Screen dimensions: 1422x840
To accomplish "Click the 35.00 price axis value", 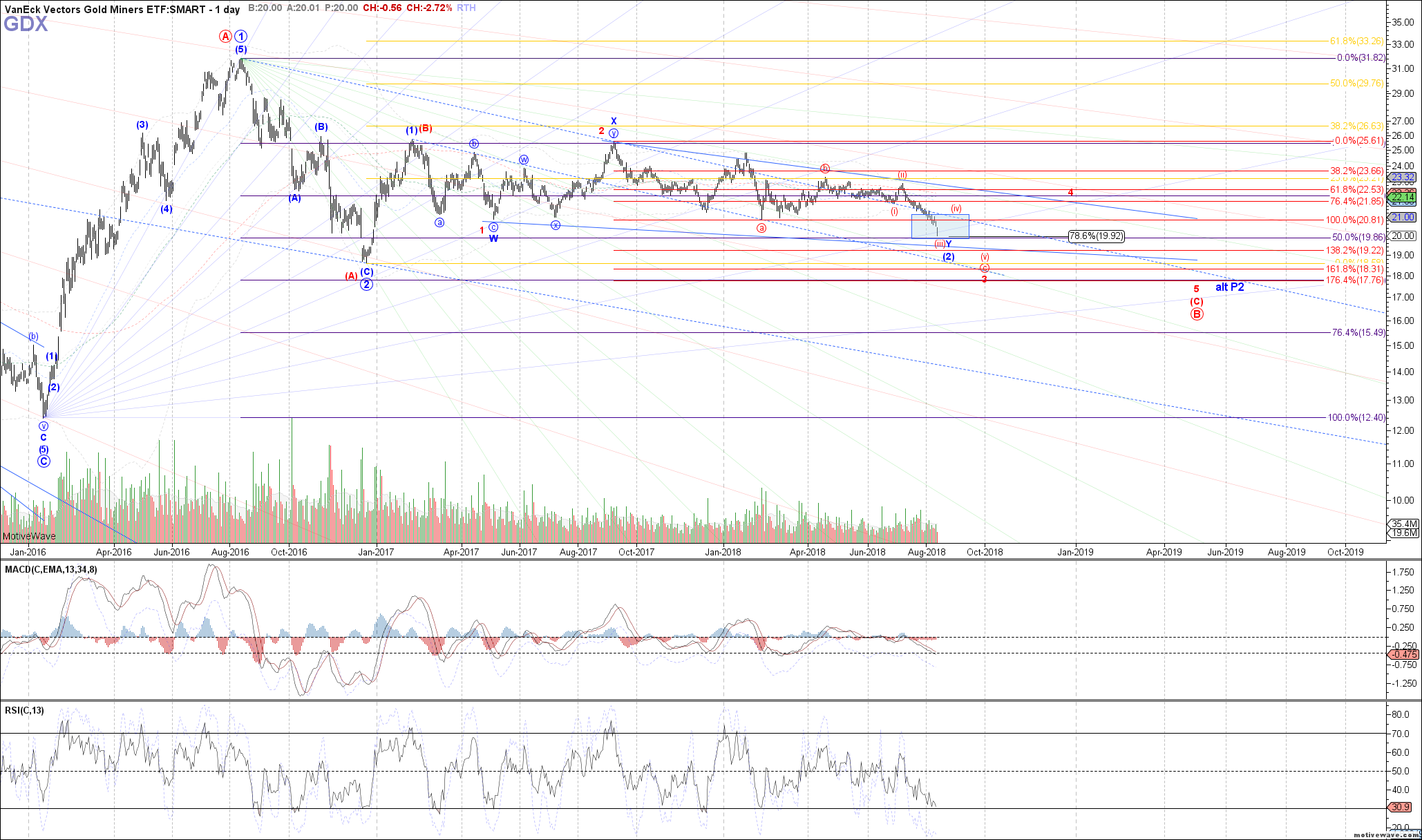I will (1403, 22).
